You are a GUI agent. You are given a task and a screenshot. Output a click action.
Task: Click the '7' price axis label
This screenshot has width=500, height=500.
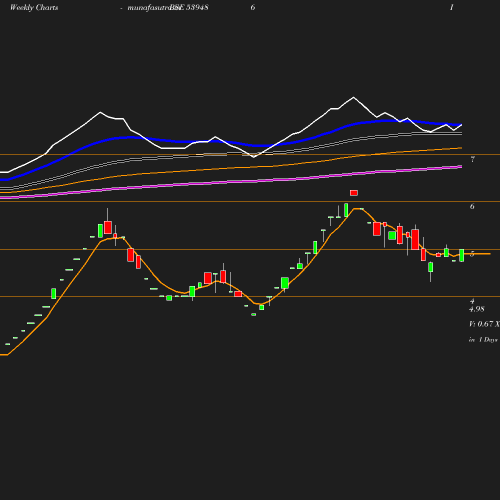(x=472, y=159)
